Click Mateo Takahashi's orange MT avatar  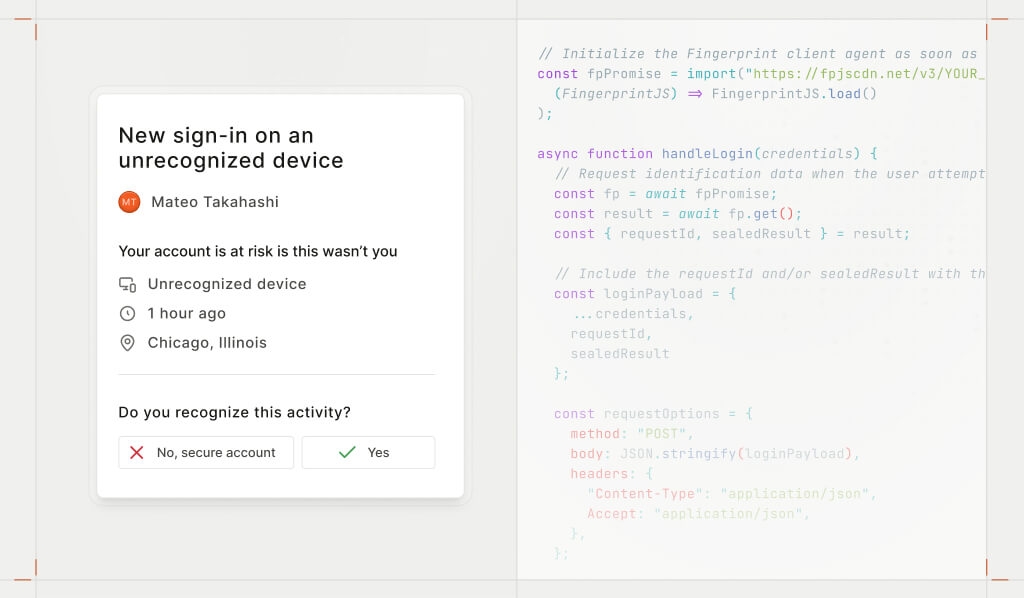(128, 202)
